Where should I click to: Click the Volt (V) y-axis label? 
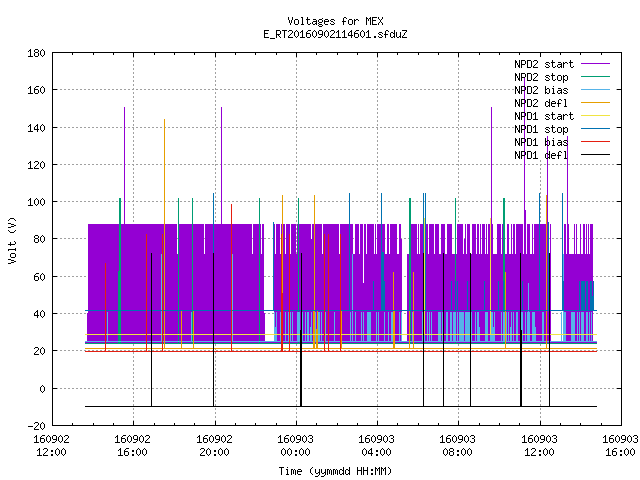click(12, 240)
